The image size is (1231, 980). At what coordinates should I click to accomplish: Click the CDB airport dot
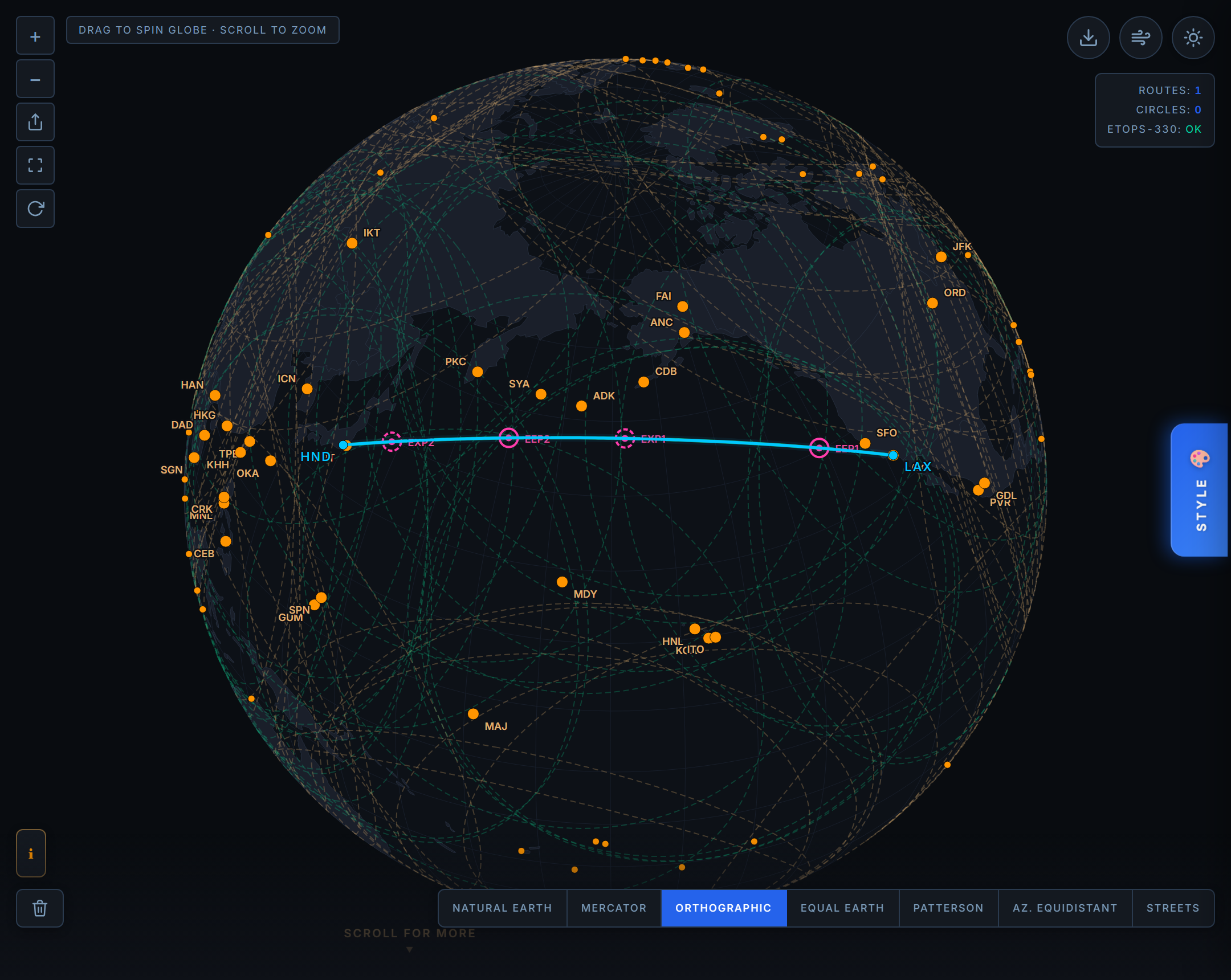(x=643, y=382)
